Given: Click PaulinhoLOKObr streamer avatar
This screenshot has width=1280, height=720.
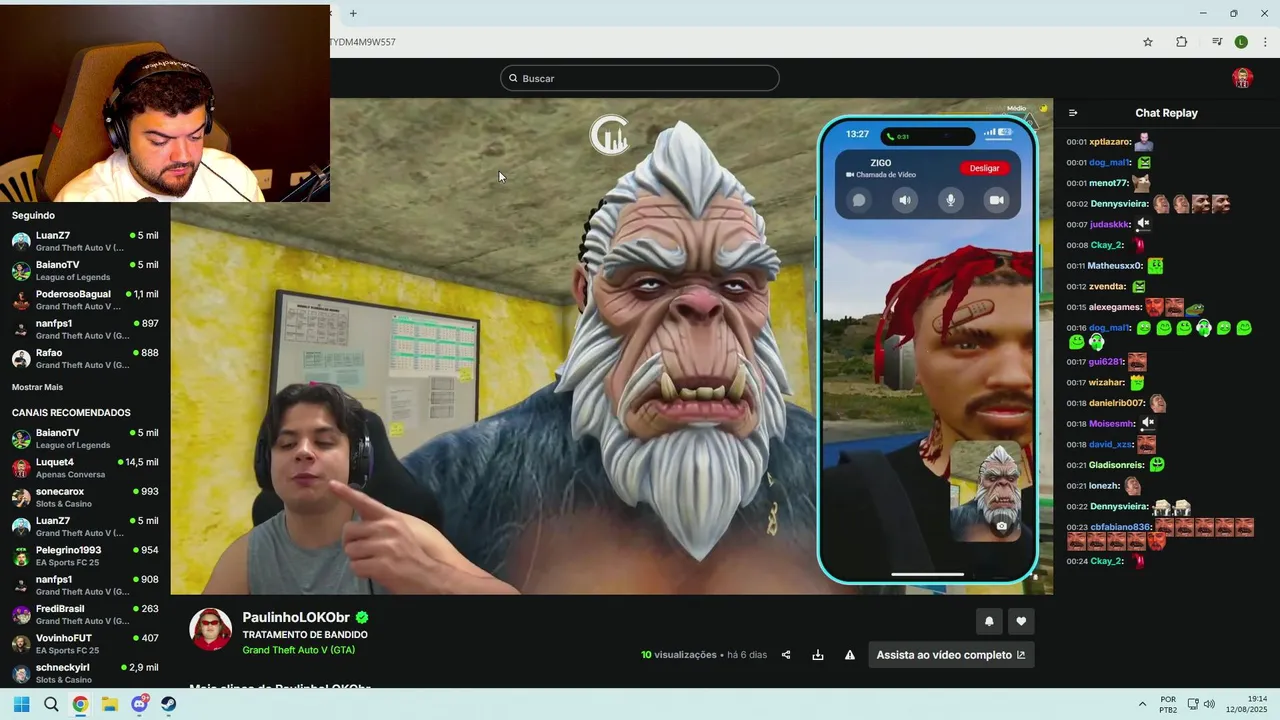Looking at the screenshot, I should pyautogui.click(x=211, y=629).
